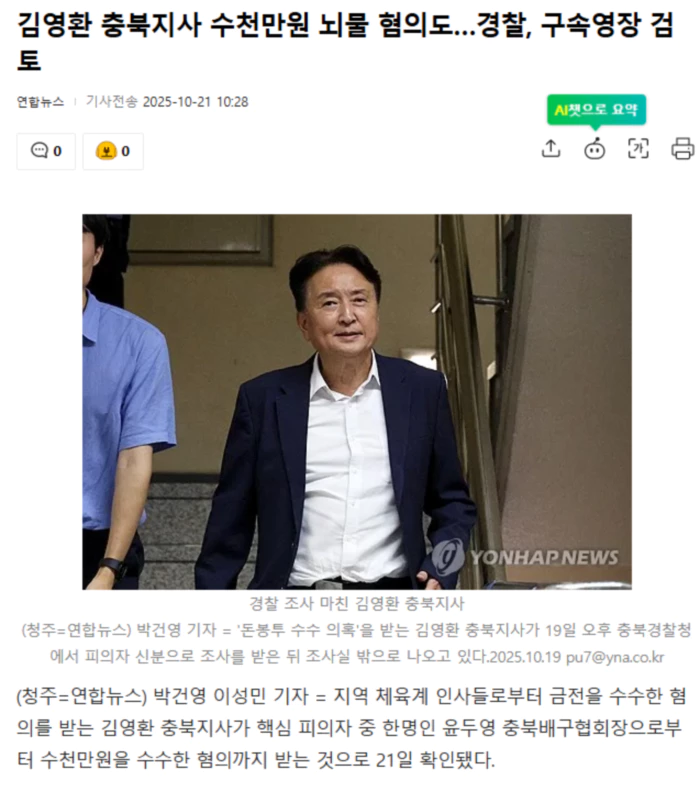This screenshot has height=792, width=700.
Task: Click the share upload icon
Action: coord(551,149)
